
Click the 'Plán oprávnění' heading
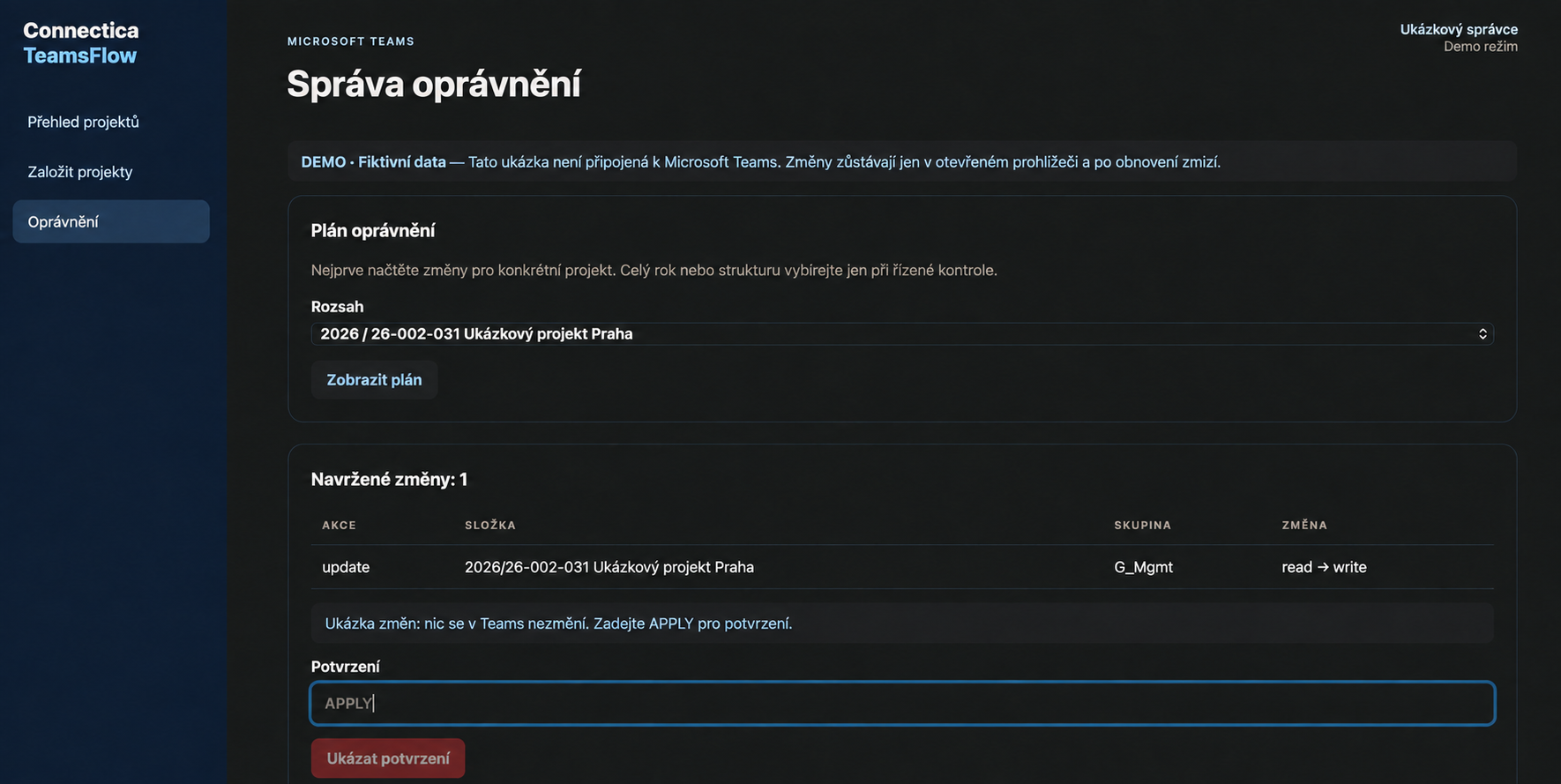pos(373,230)
